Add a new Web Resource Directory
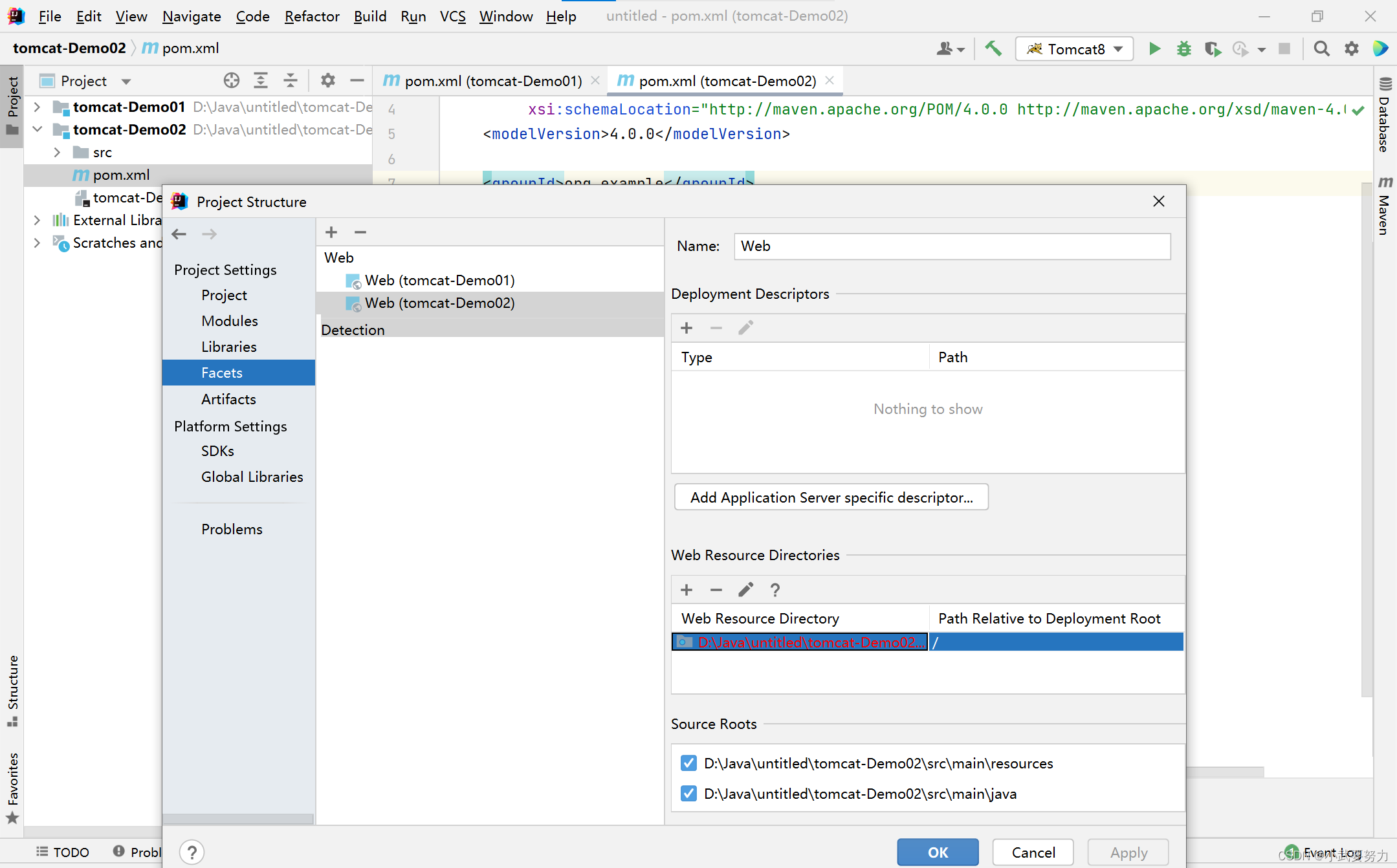This screenshot has height=868, width=1397. (x=687, y=590)
